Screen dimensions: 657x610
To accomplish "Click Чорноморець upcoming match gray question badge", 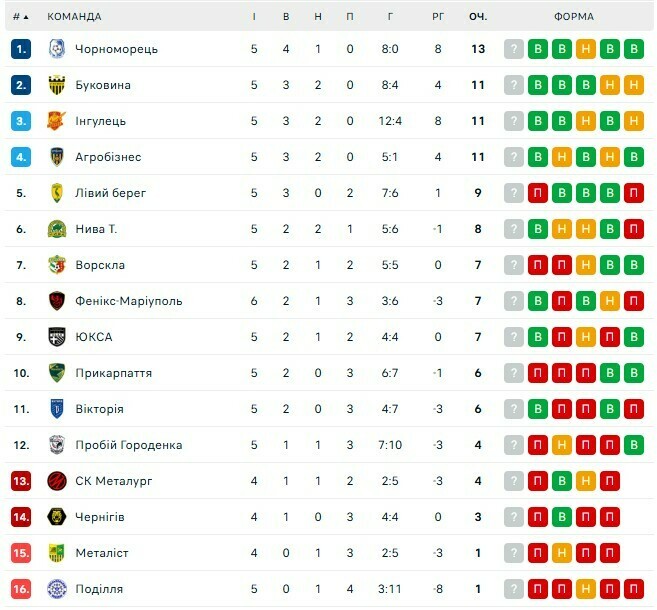I will tap(514, 49).
